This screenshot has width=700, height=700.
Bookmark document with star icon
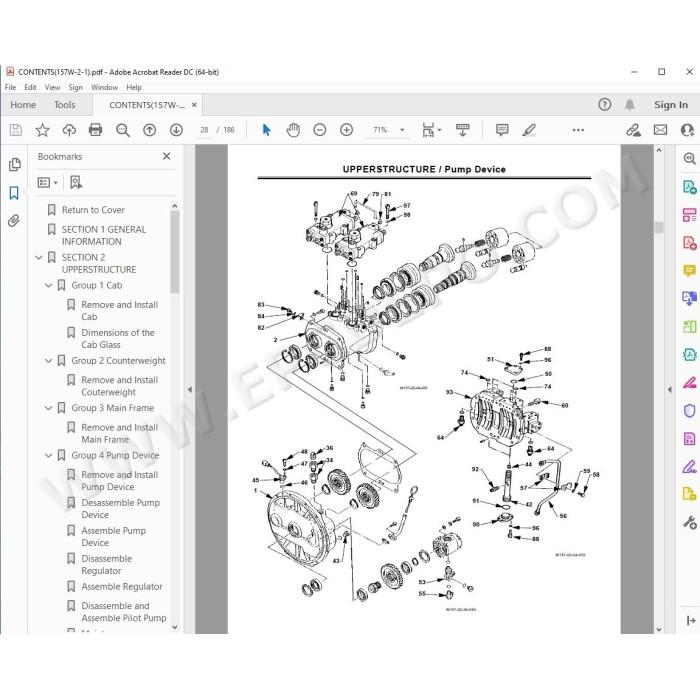(x=42, y=130)
